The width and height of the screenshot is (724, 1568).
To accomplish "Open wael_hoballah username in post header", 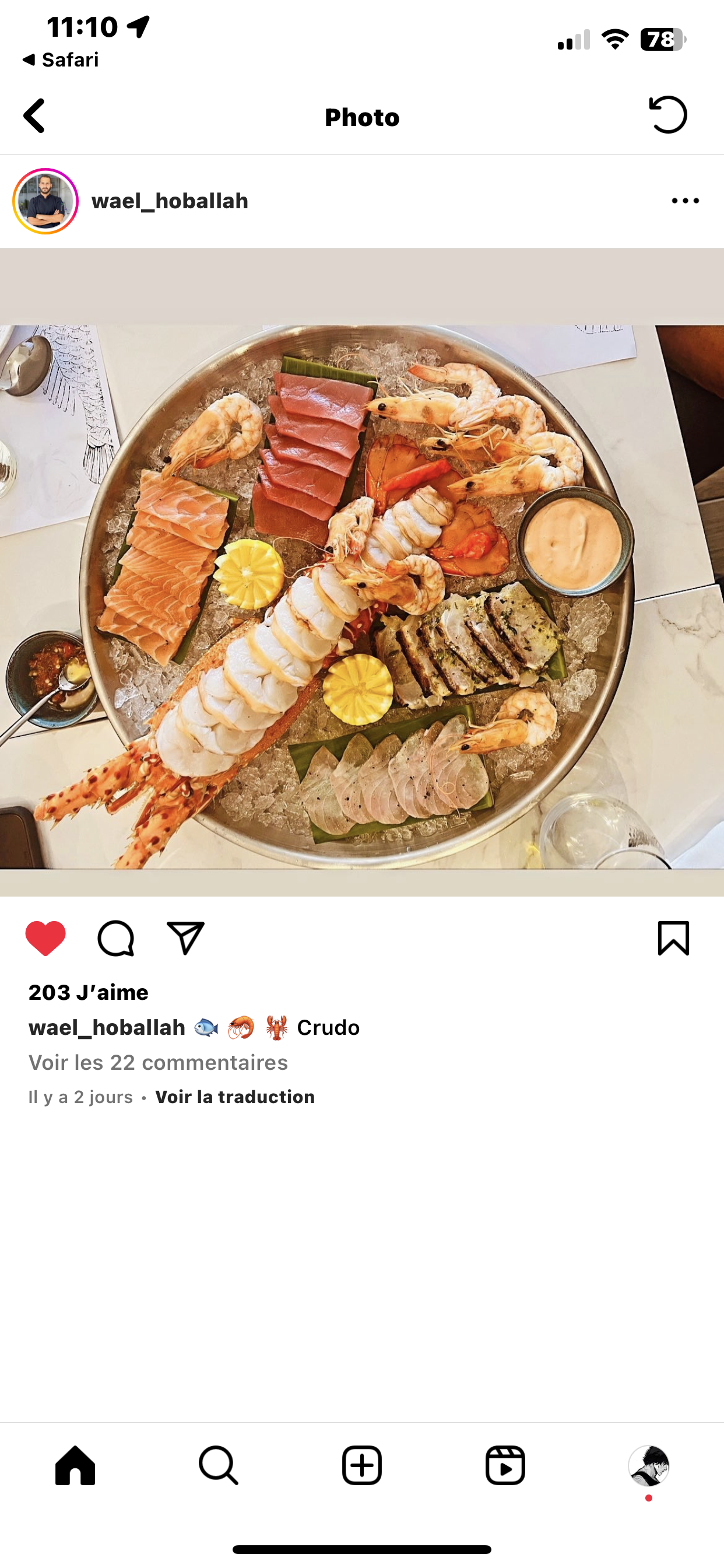I will [x=170, y=201].
